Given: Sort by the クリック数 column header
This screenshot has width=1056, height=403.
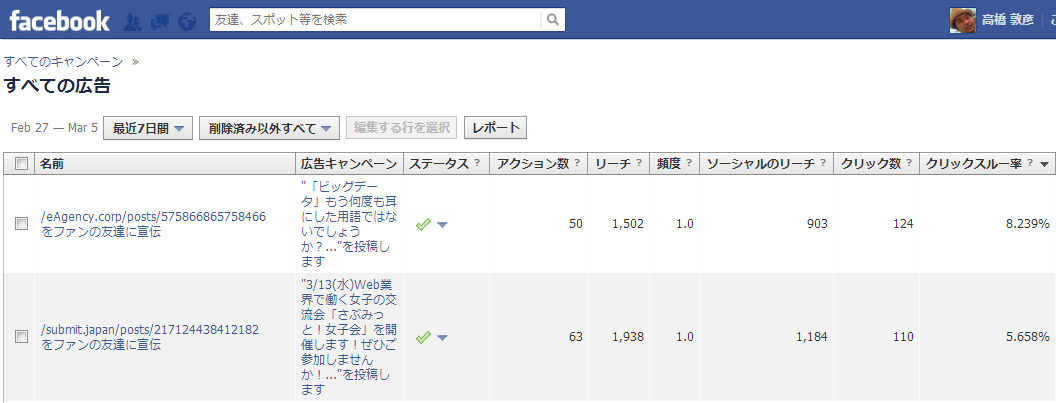Looking at the screenshot, I should 870,164.
